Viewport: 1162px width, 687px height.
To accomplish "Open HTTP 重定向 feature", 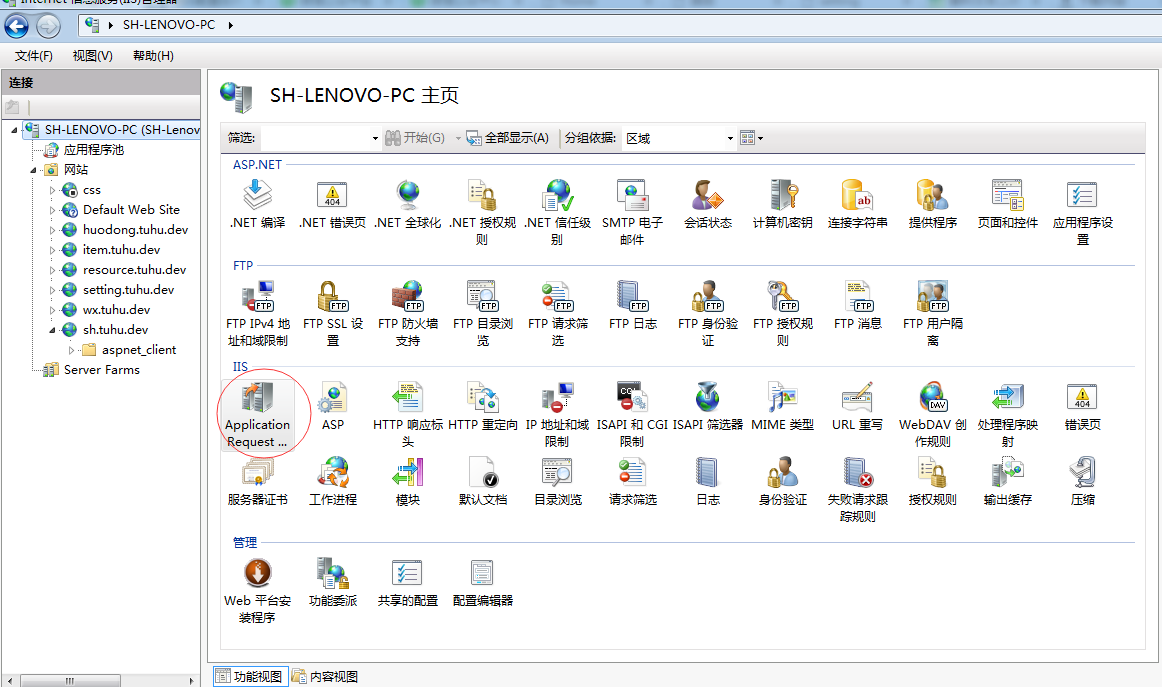I will (482, 406).
